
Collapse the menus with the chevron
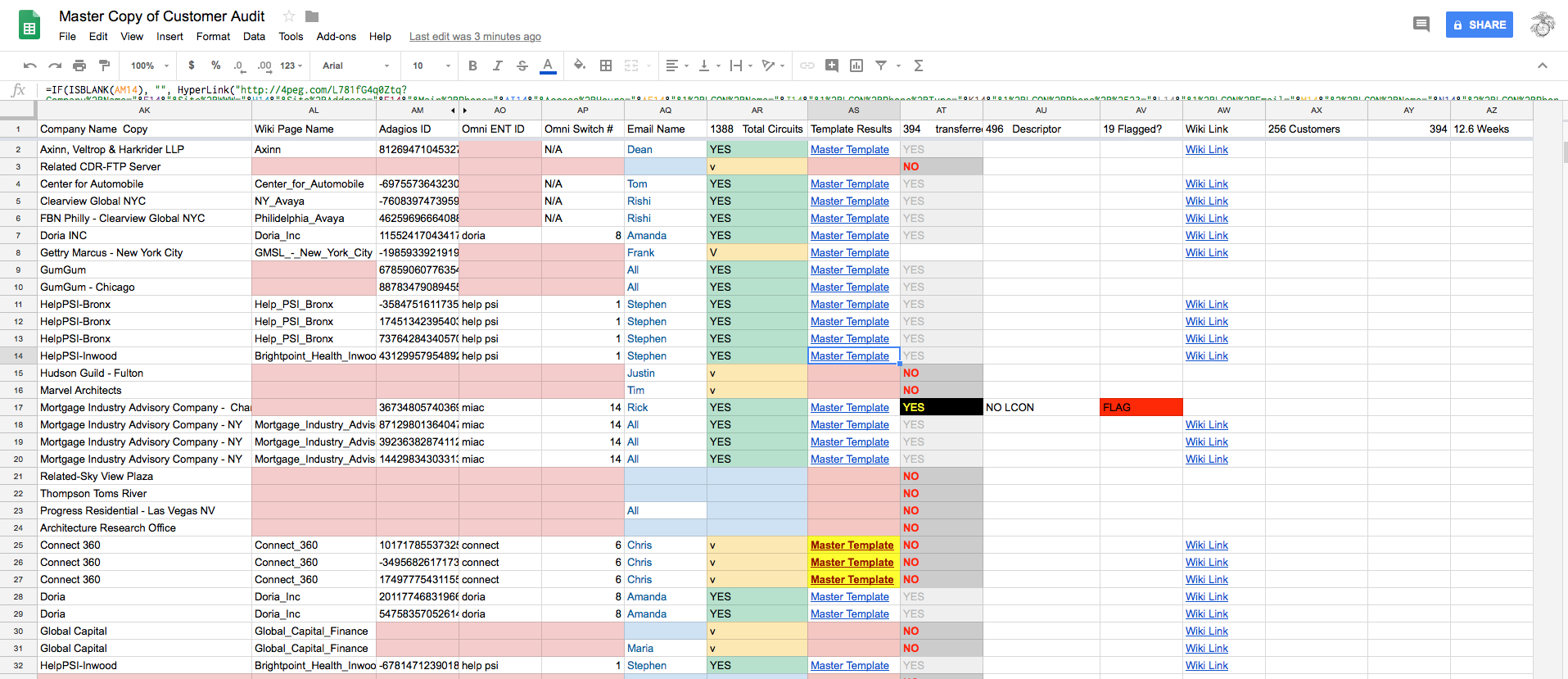[1543, 66]
